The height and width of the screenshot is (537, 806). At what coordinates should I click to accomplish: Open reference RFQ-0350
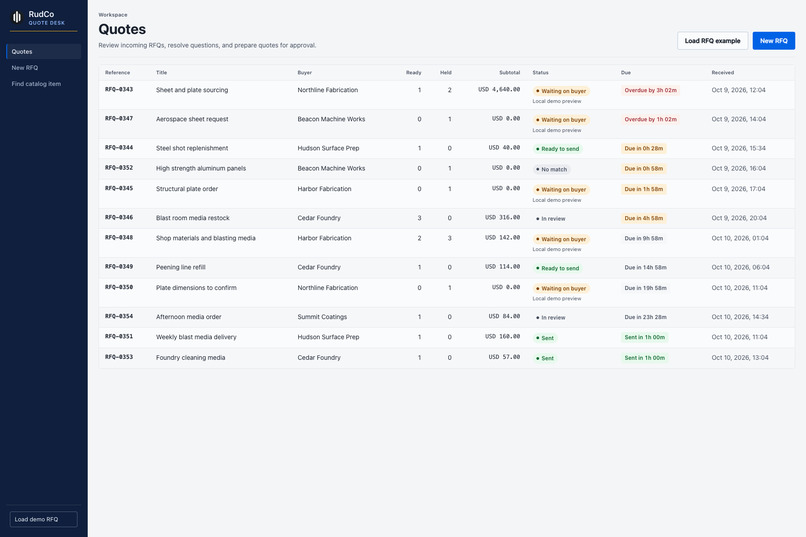tap(119, 288)
